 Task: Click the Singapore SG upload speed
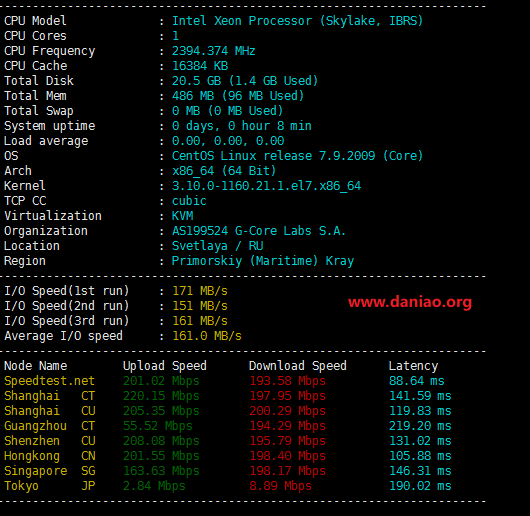click(161, 471)
